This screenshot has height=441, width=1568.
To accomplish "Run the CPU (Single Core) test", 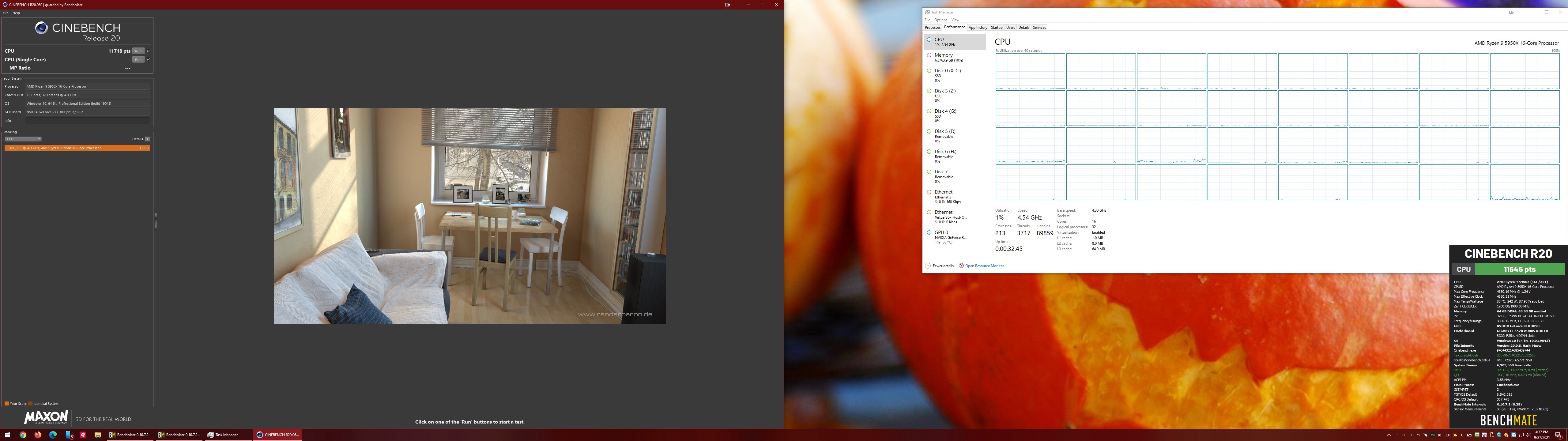I will pyautogui.click(x=138, y=60).
